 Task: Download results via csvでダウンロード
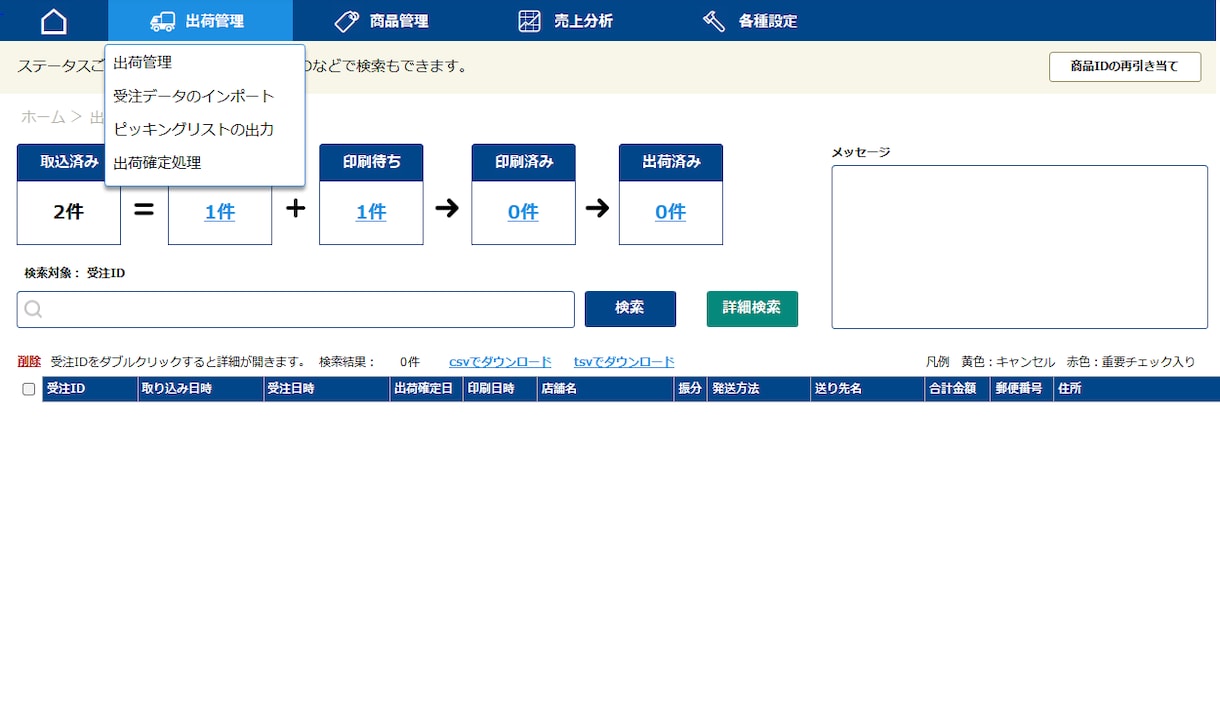click(x=500, y=362)
